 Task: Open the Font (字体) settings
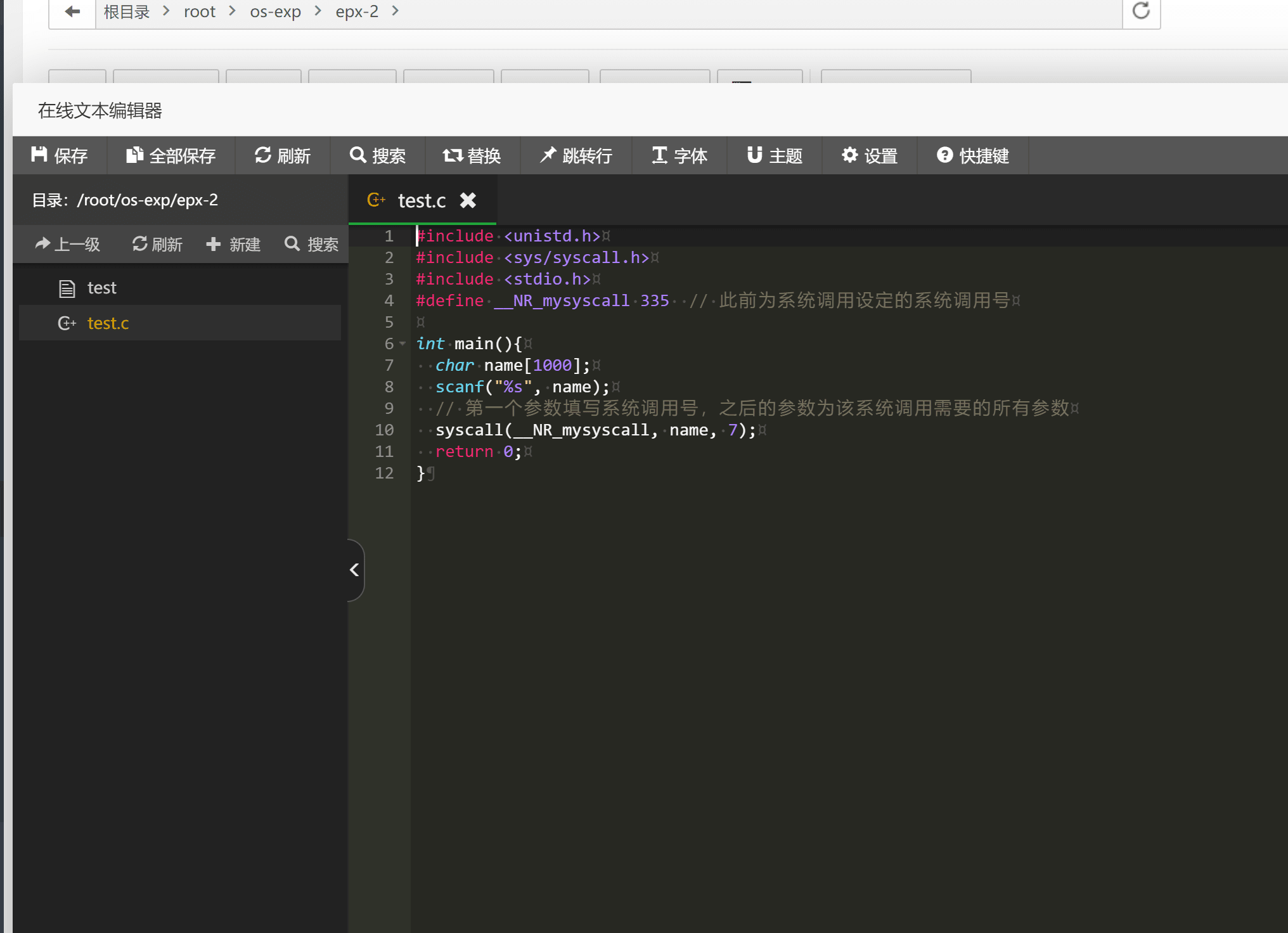click(x=679, y=155)
